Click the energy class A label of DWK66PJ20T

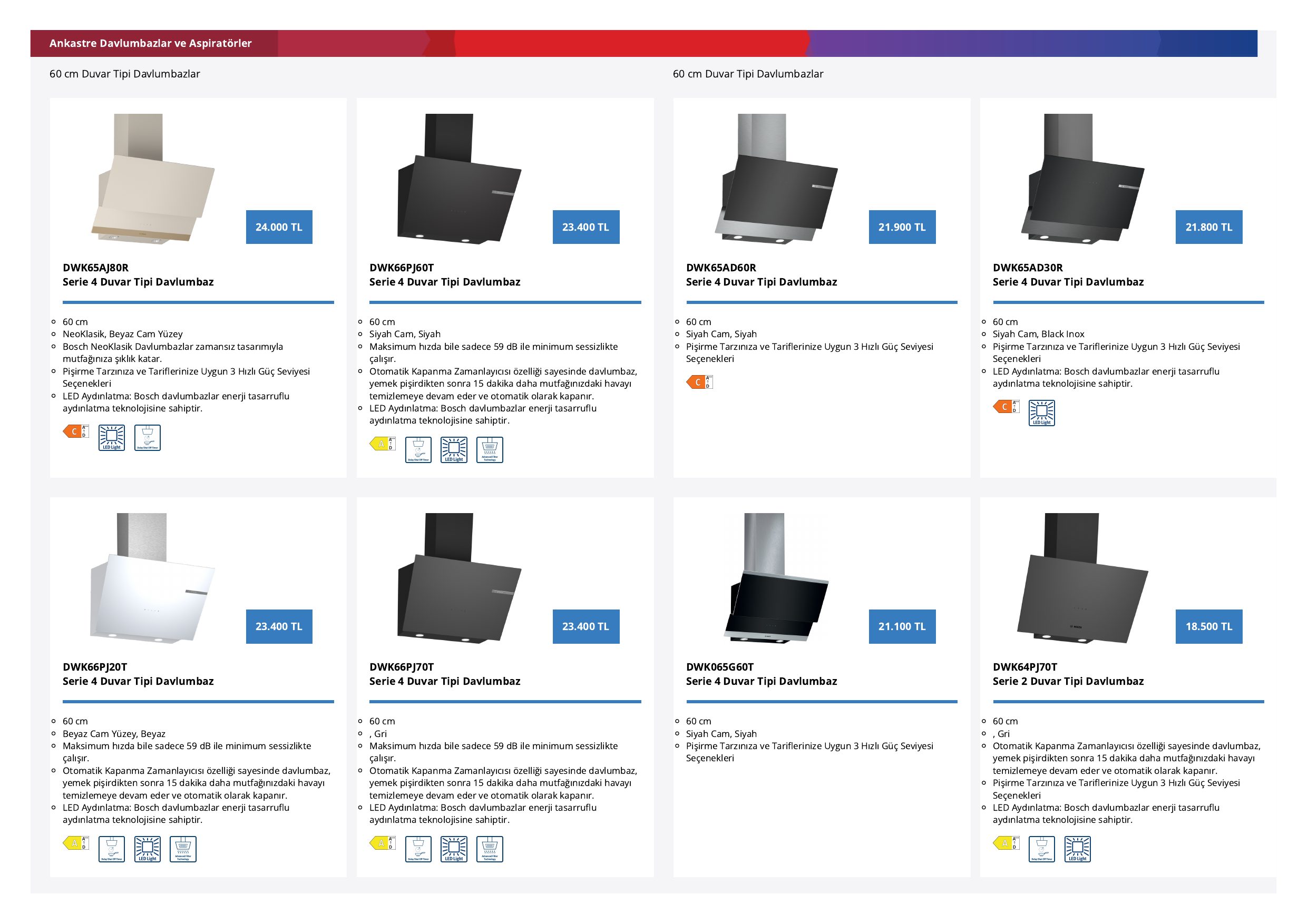[x=76, y=843]
